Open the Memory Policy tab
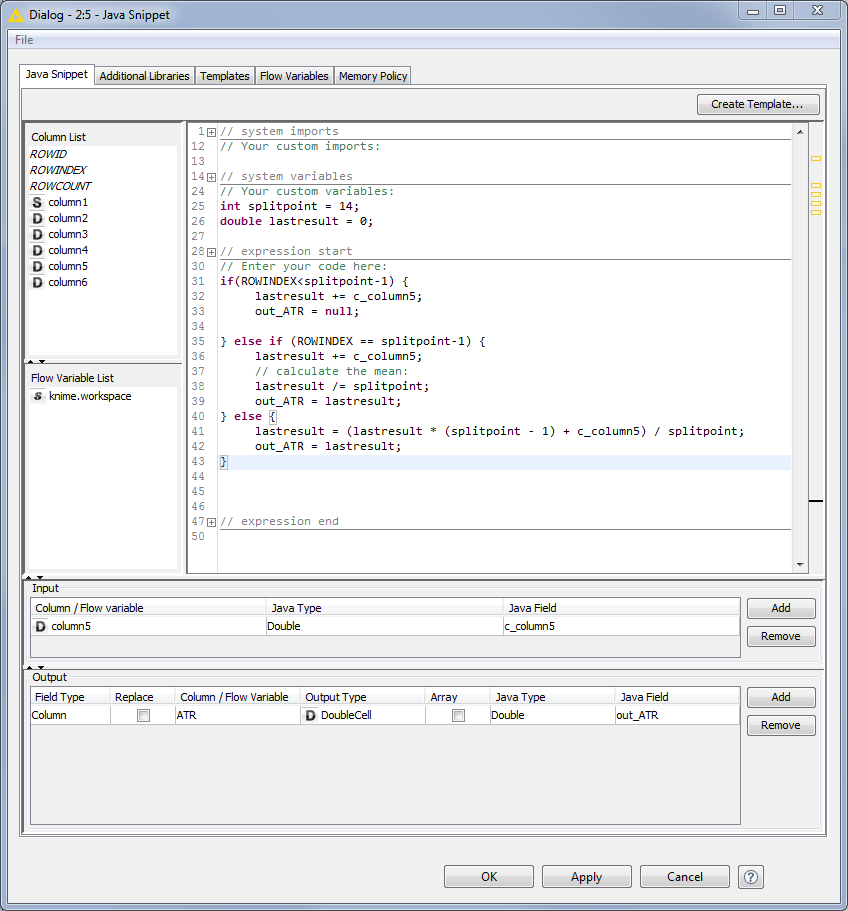This screenshot has width=848, height=911. [x=373, y=76]
